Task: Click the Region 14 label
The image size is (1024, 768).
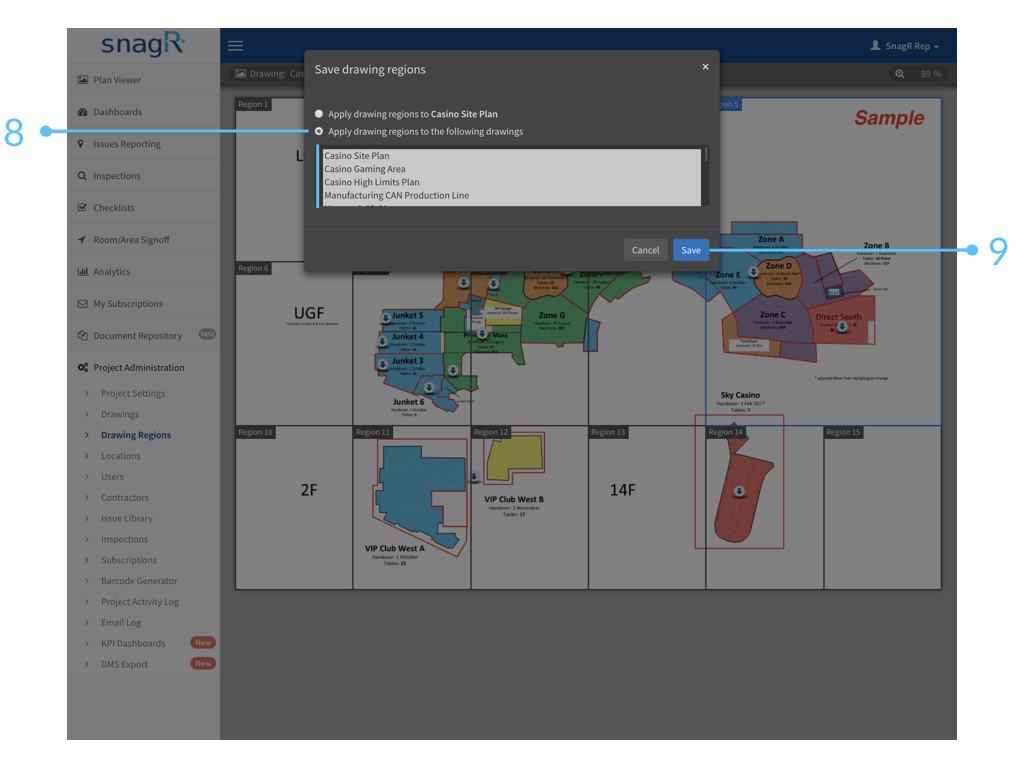Action: (x=726, y=432)
